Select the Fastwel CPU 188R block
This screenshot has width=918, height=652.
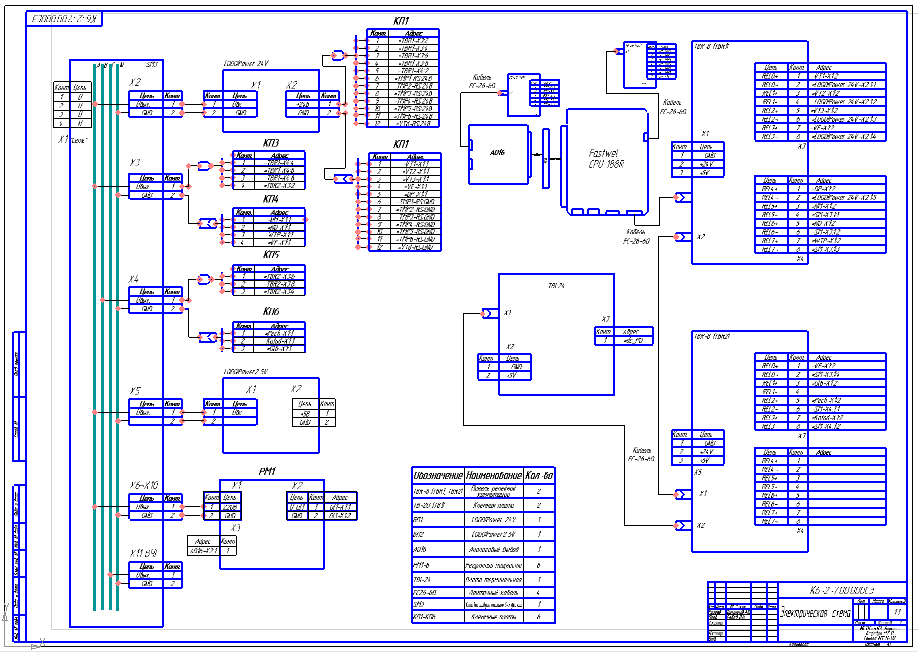607,162
